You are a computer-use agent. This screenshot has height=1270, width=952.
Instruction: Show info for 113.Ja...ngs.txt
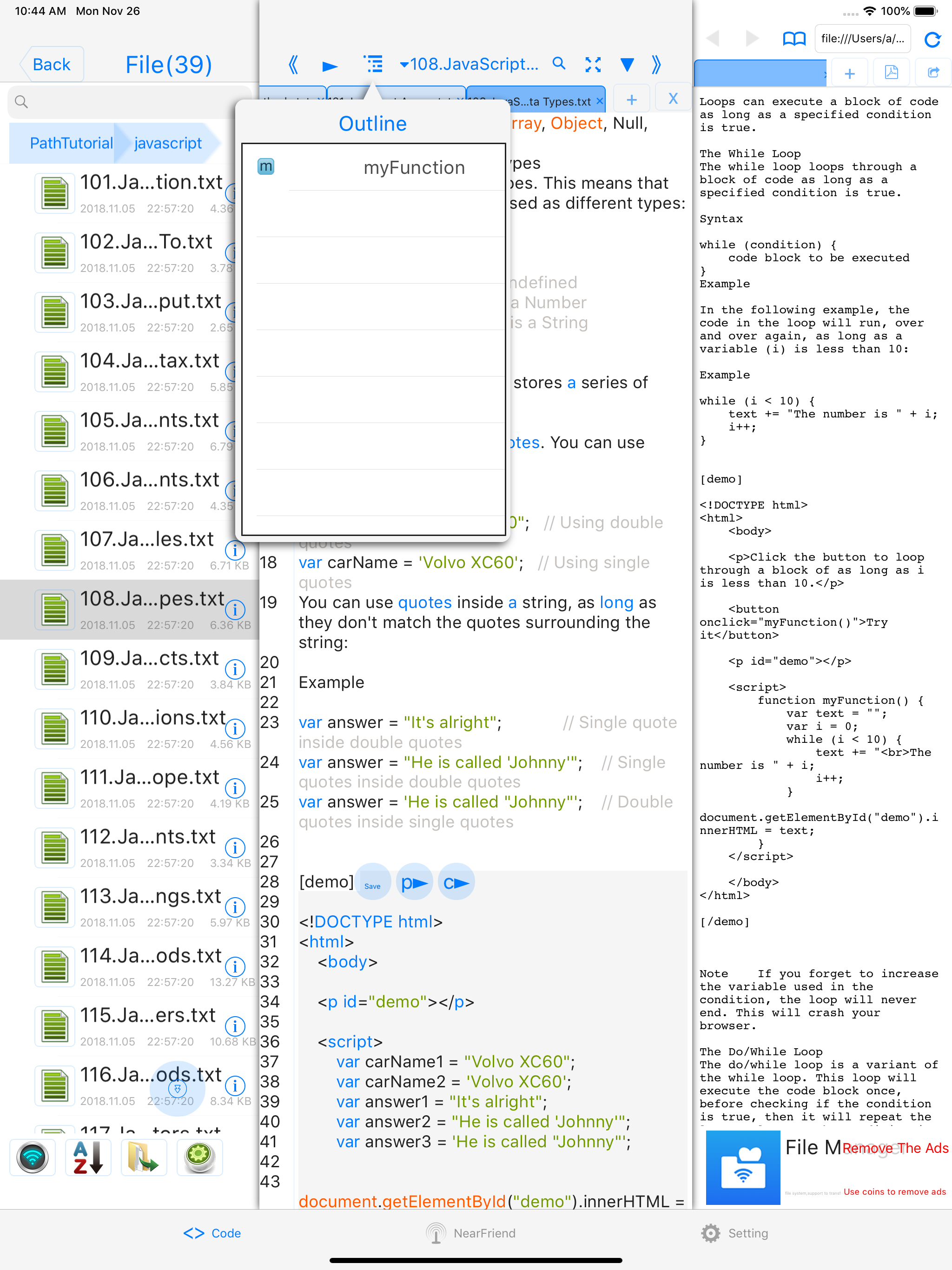tap(235, 907)
